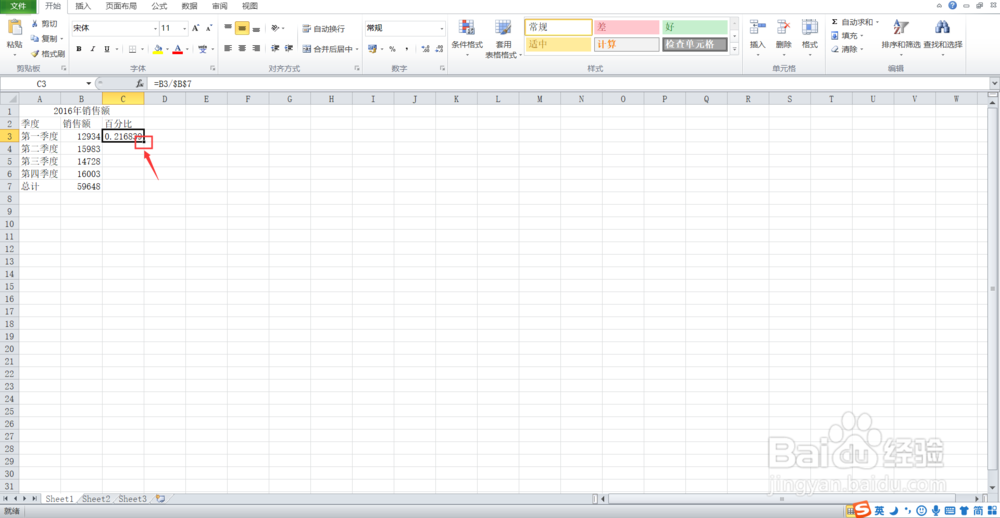Open Excel Help question mark icon

(952, 5)
